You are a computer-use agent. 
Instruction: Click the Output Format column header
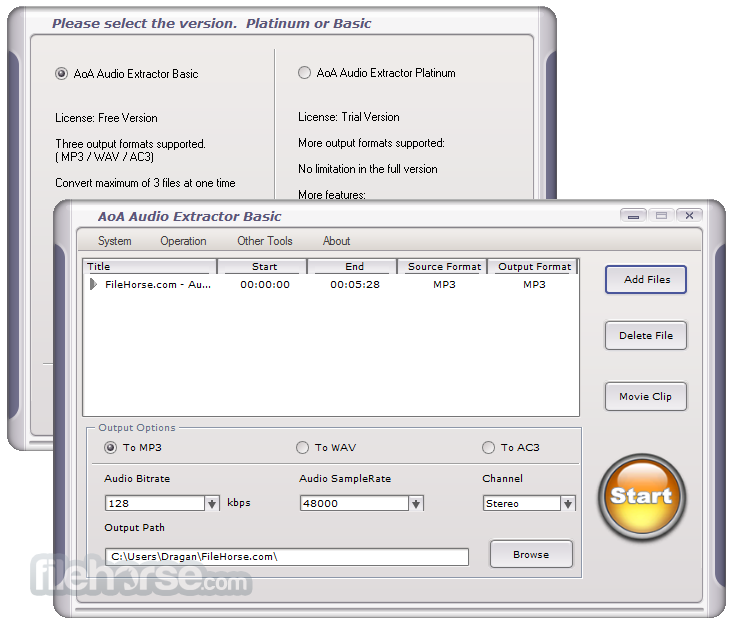[533, 267]
